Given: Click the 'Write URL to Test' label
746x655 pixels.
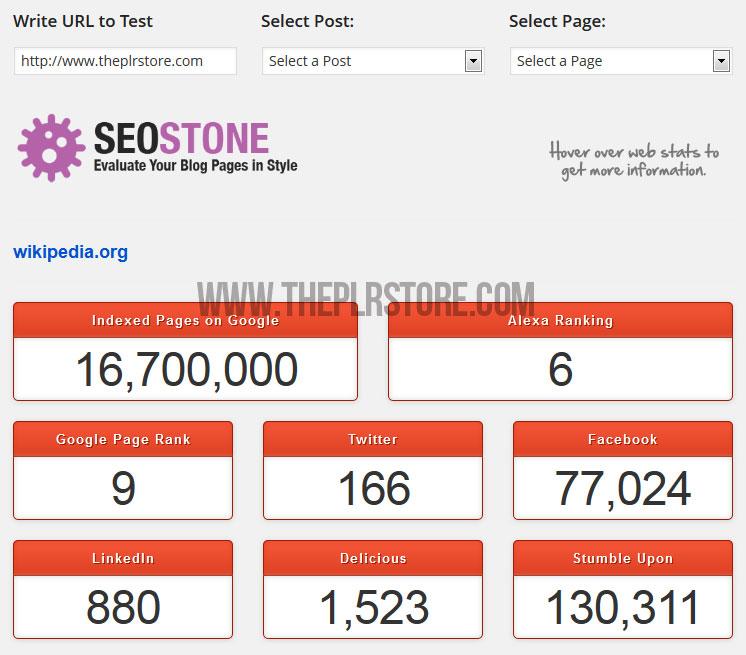Looking at the screenshot, I should coord(83,21).
